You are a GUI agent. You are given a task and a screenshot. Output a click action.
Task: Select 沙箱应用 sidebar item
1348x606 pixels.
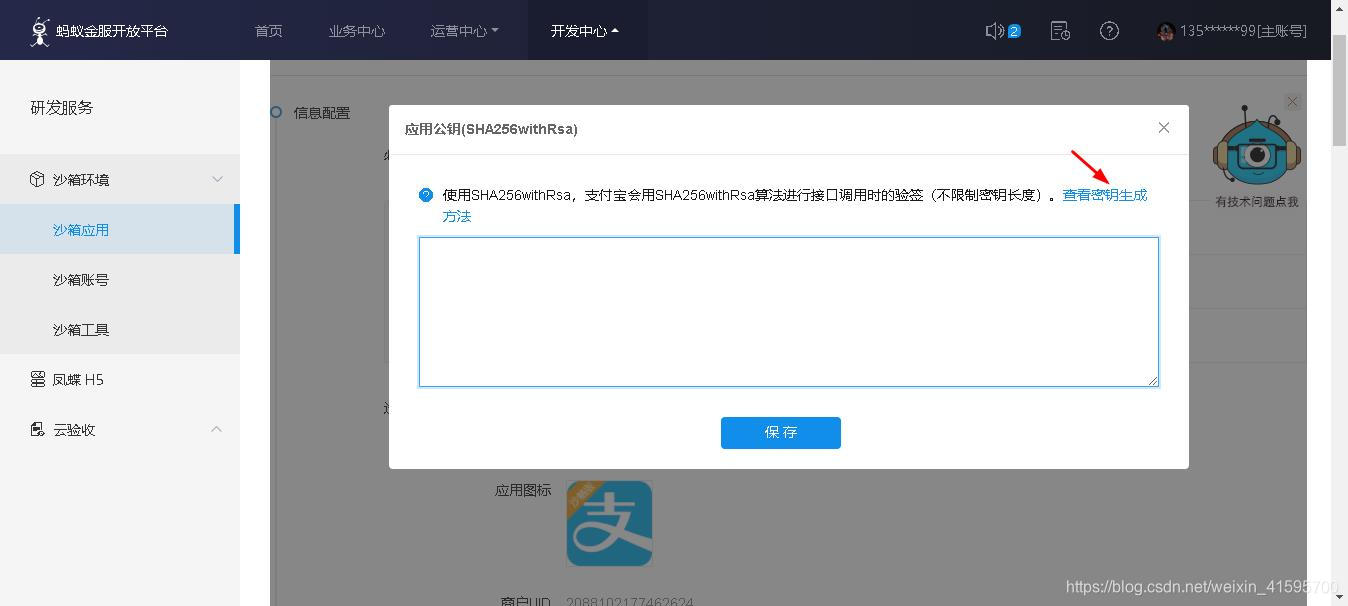tap(120, 229)
